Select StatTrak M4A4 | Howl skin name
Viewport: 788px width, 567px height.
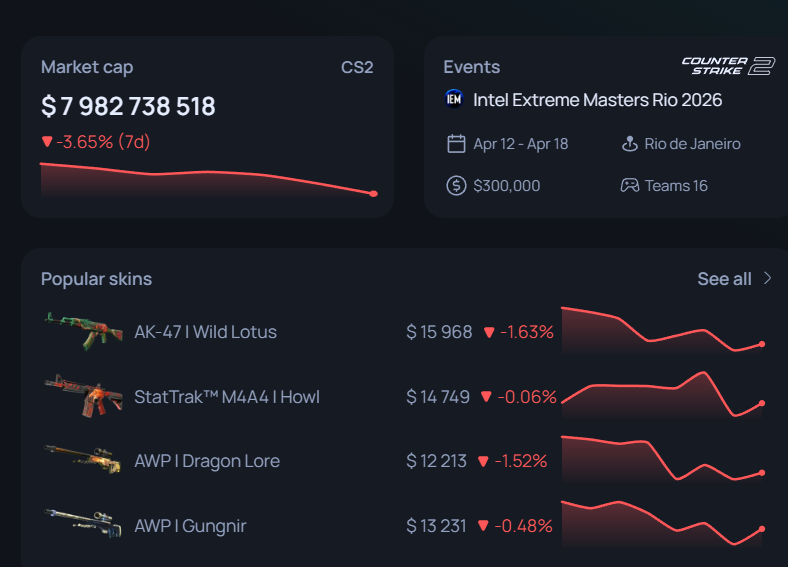[227, 397]
